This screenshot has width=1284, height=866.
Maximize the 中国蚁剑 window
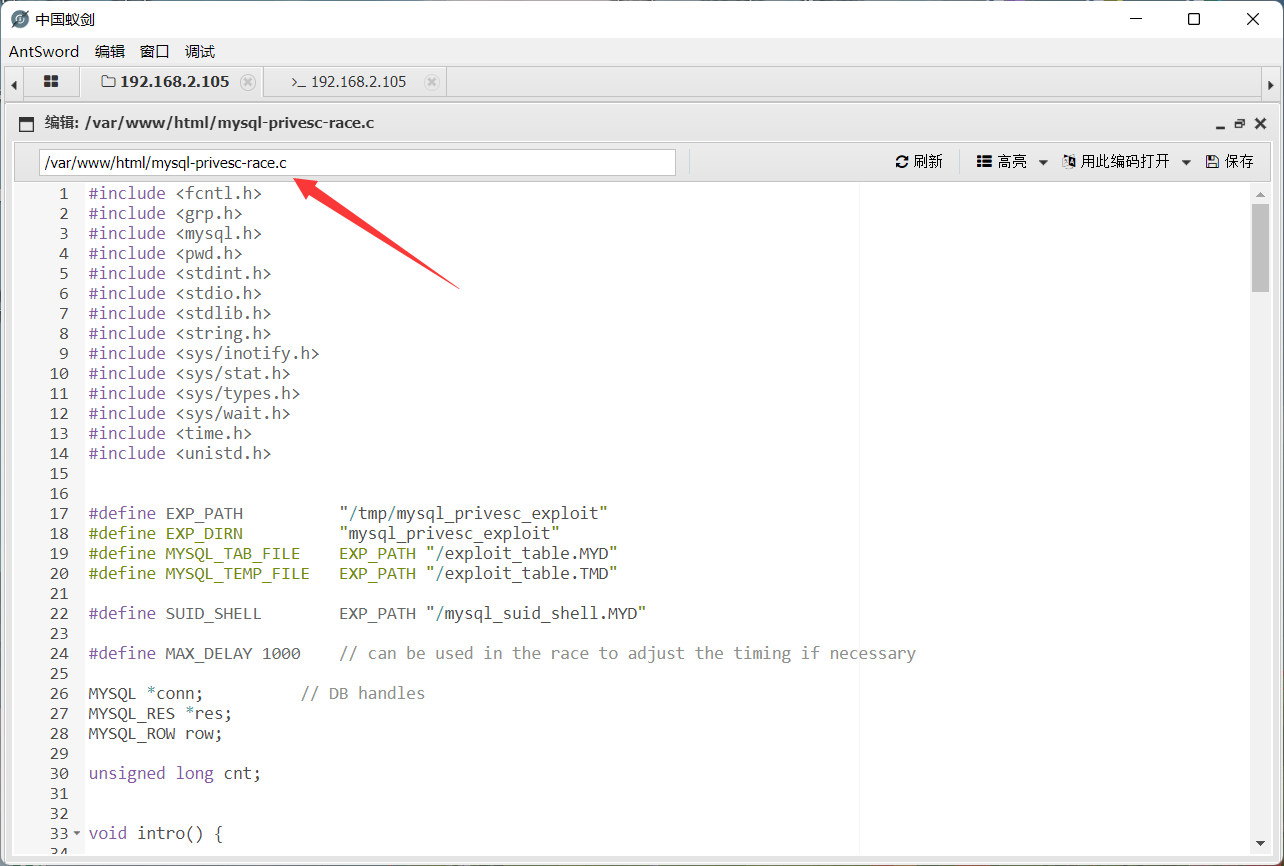click(1194, 19)
